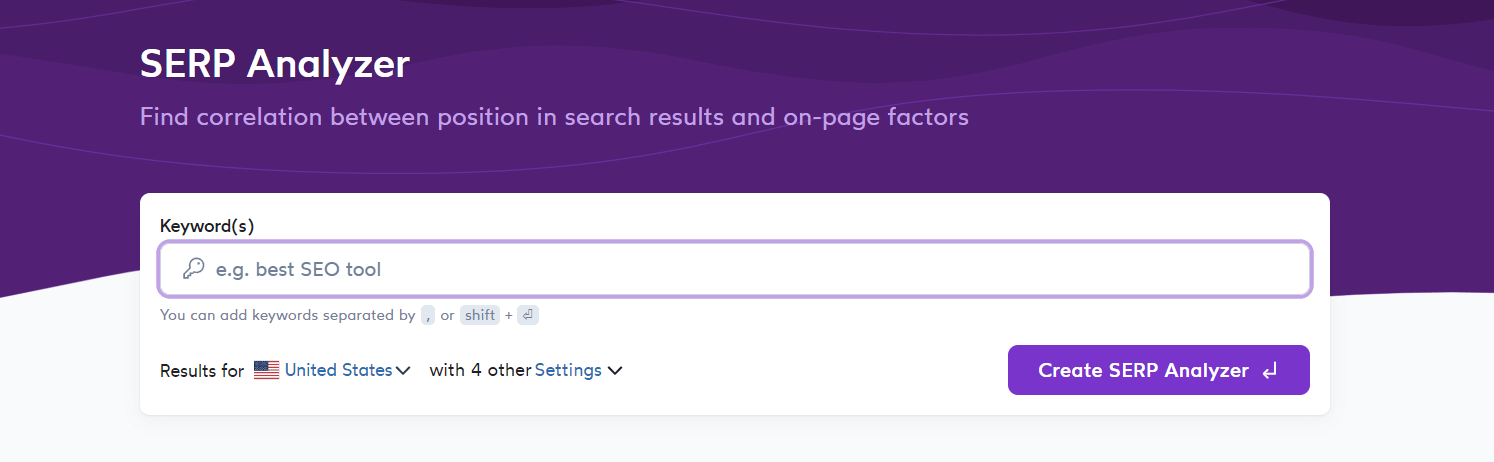Click the enter arrow icon on Create button

point(1270,371)
